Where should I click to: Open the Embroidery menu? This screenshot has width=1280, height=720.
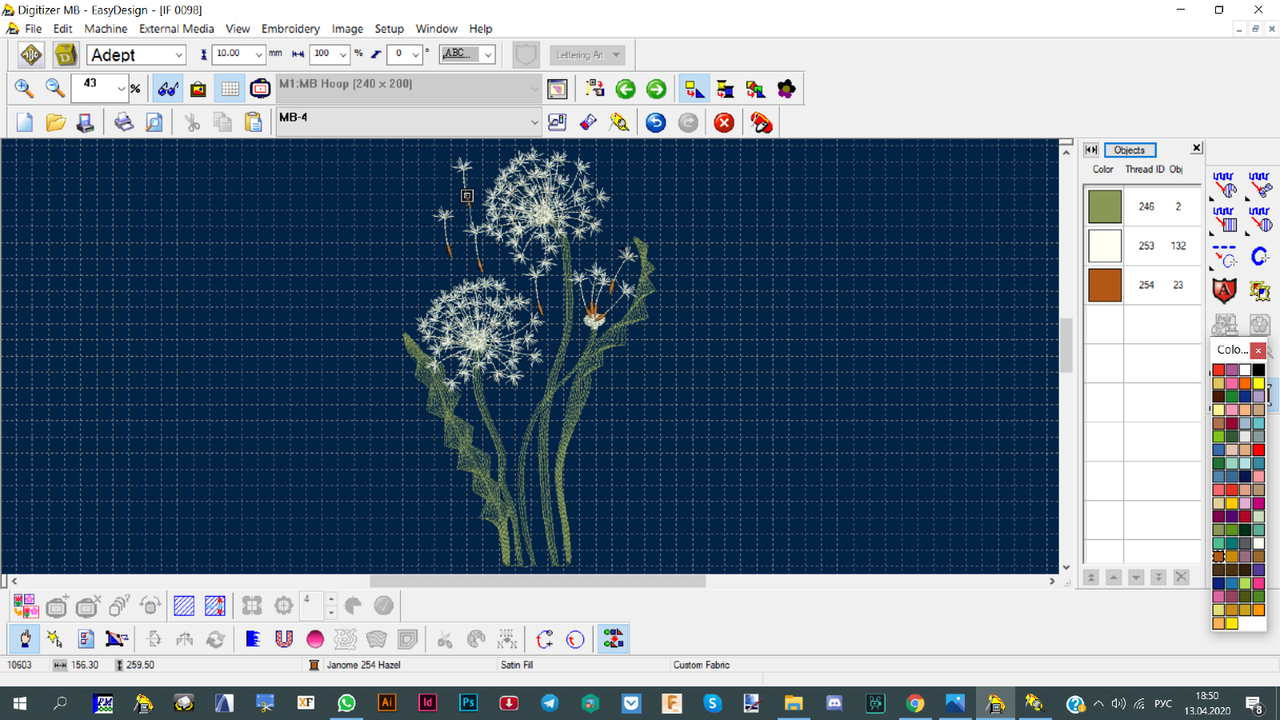(x=291, y=29)
